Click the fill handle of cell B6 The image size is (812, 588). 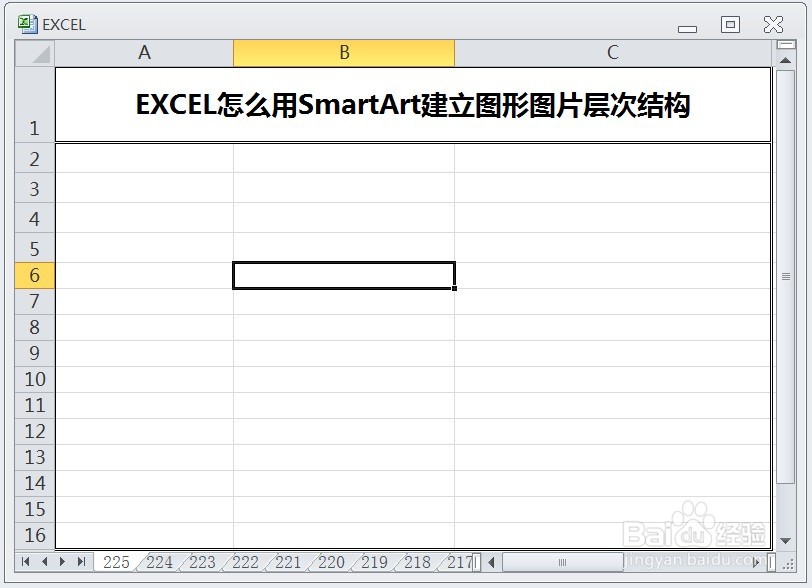[454, 288]
